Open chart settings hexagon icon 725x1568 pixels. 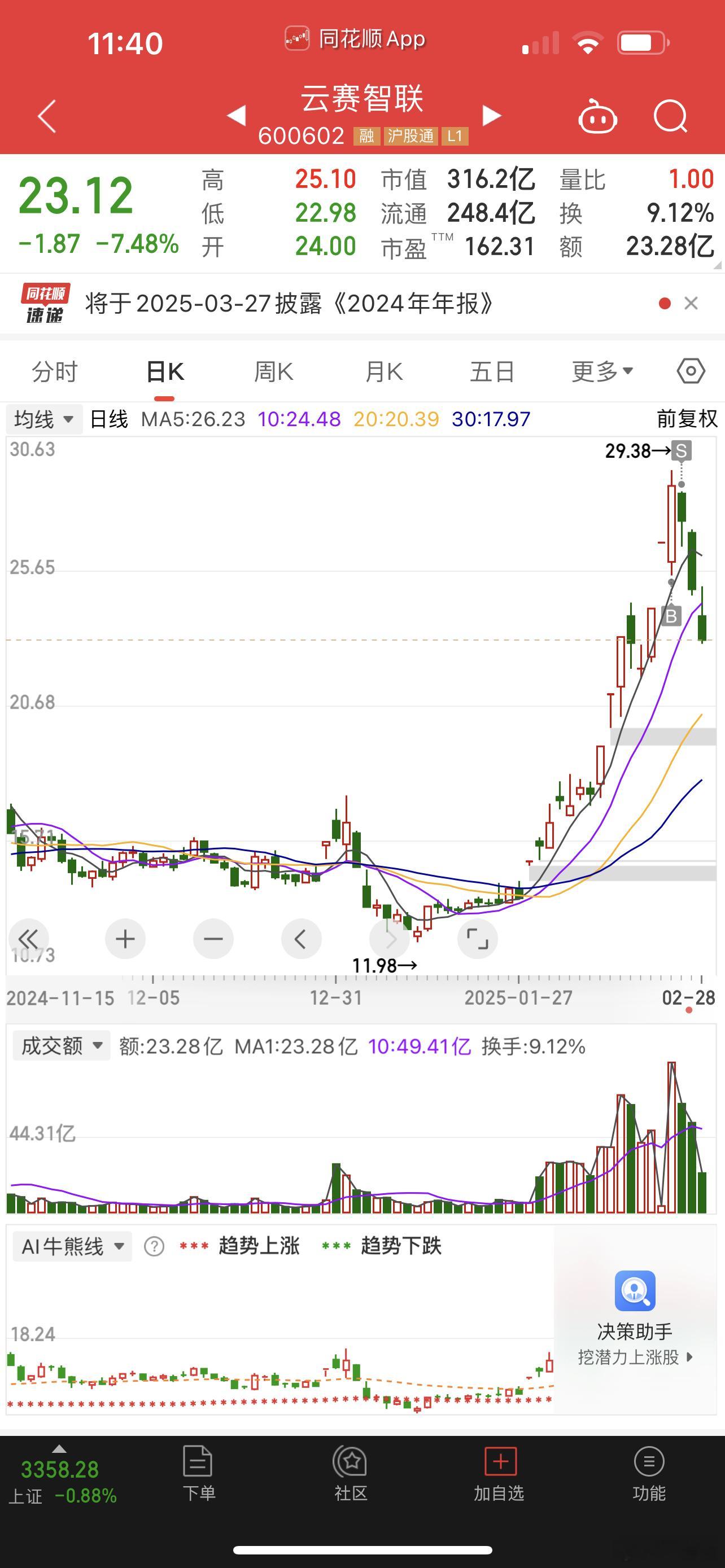[x=691, y=371]
